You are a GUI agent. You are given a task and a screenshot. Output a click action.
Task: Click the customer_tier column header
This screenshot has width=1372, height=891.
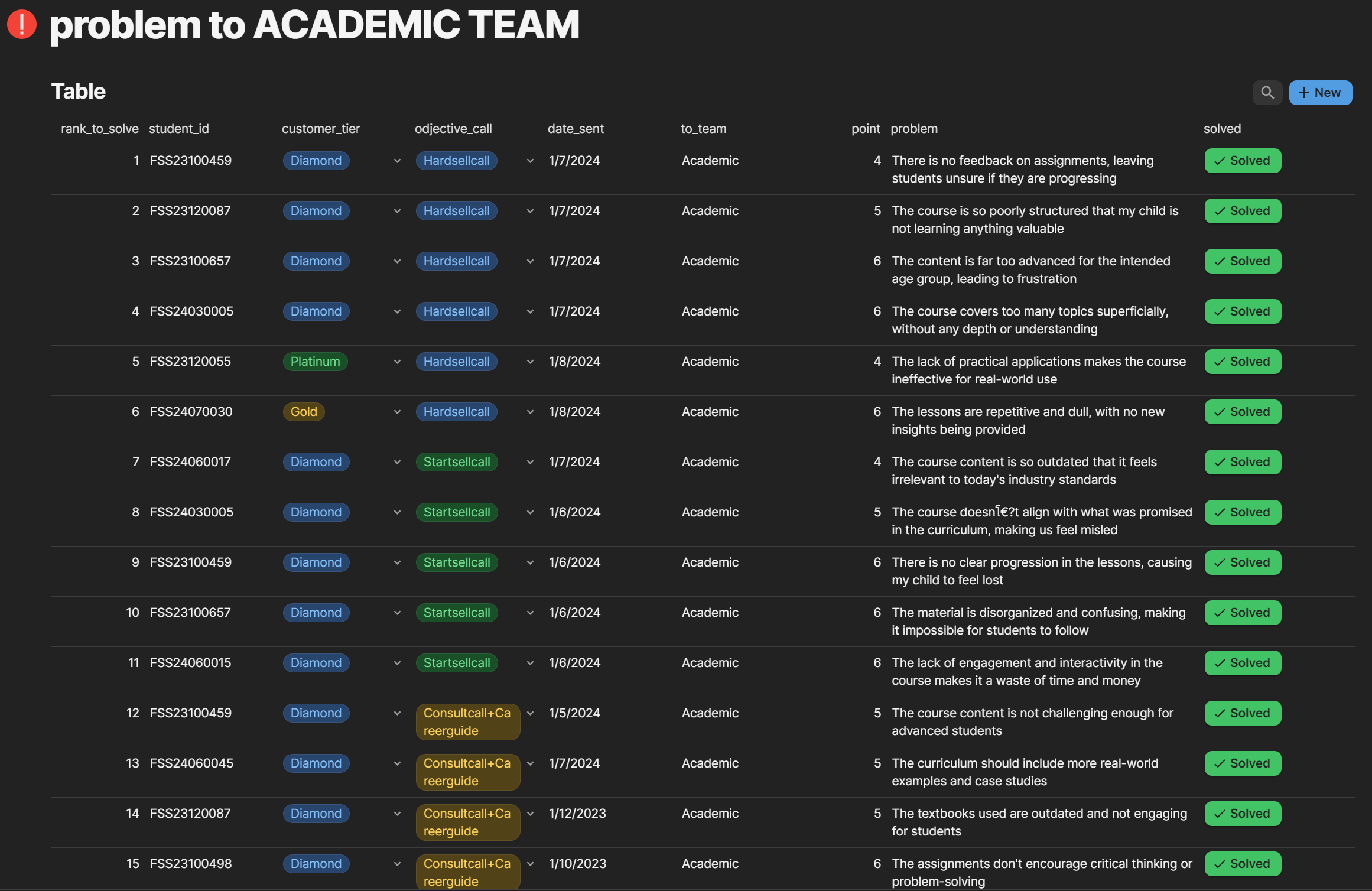321,129
